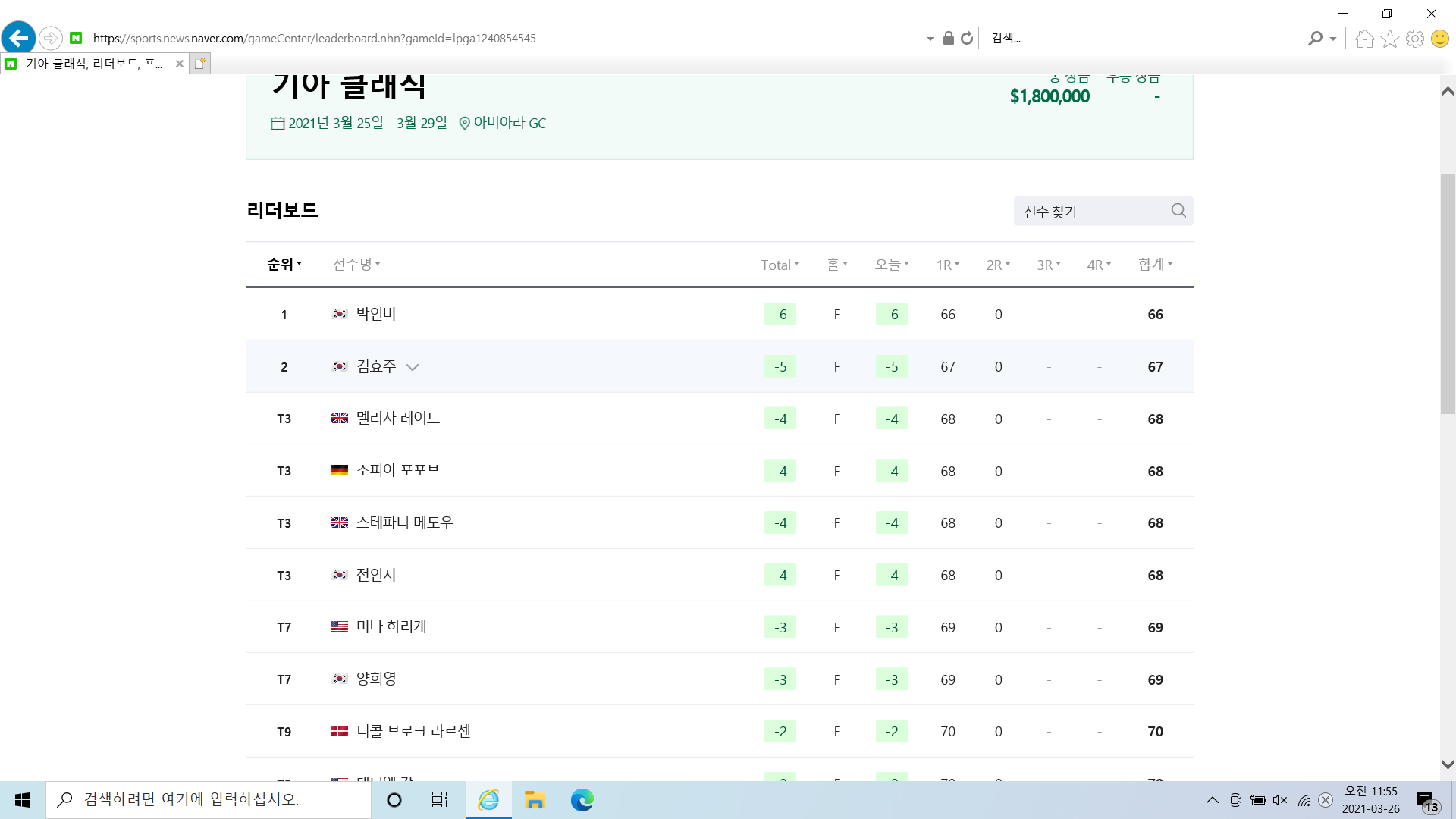Click the UK flag beside 멜리사 레이드
Image resolution: width=1456 pixels, height=819 pixels.
coord(340,418)
